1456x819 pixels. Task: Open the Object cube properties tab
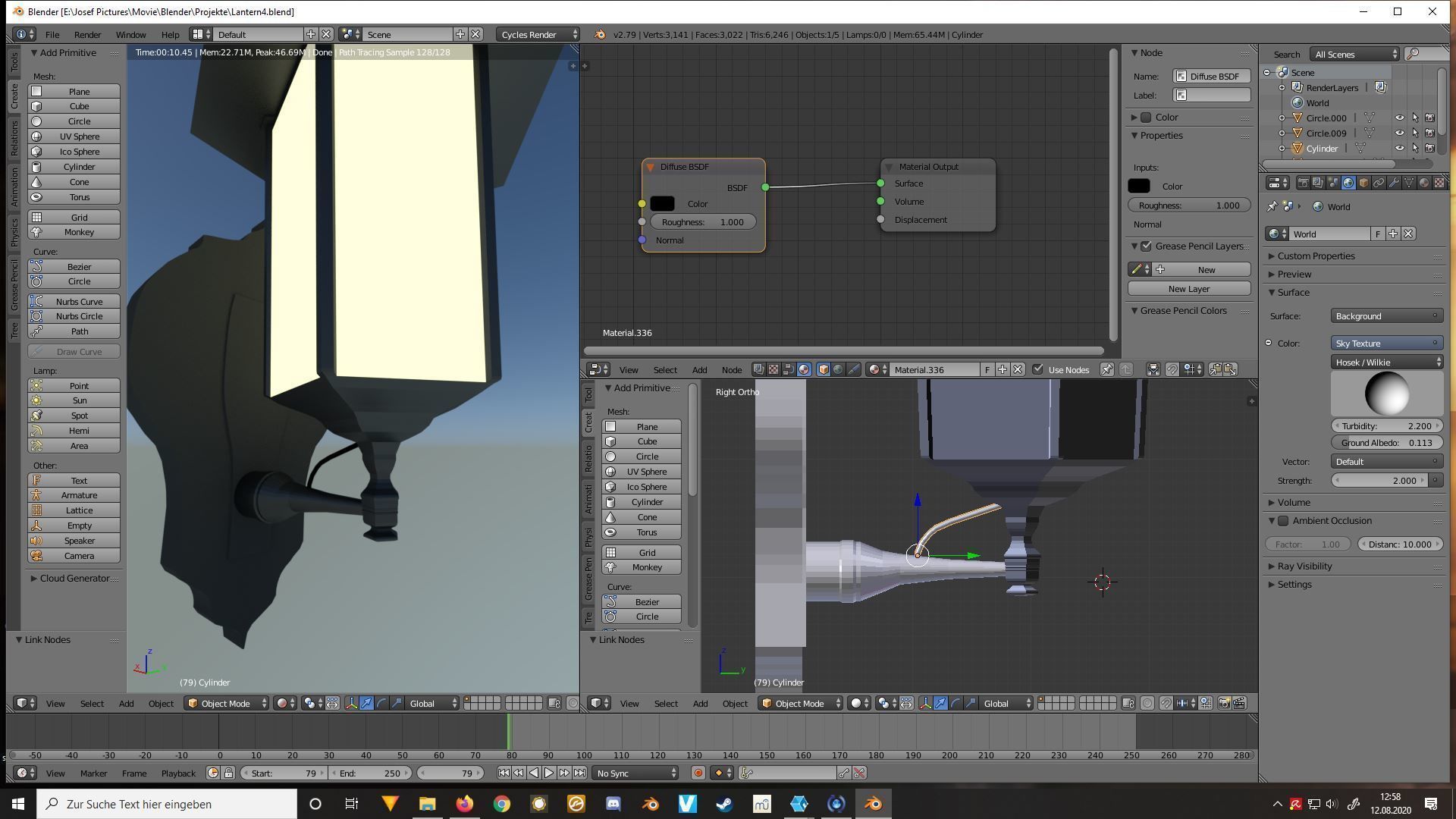pyautogui.click(x=1363, y=183)
